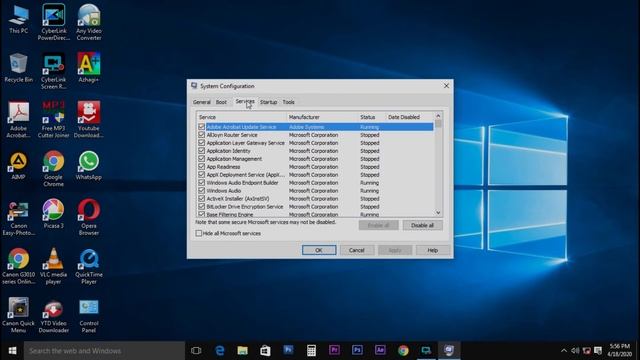Image resolution: width=640 pixels, height=360 pixels.
Task: Select WhatsApp desktop icon
Action: pos(89,165)
